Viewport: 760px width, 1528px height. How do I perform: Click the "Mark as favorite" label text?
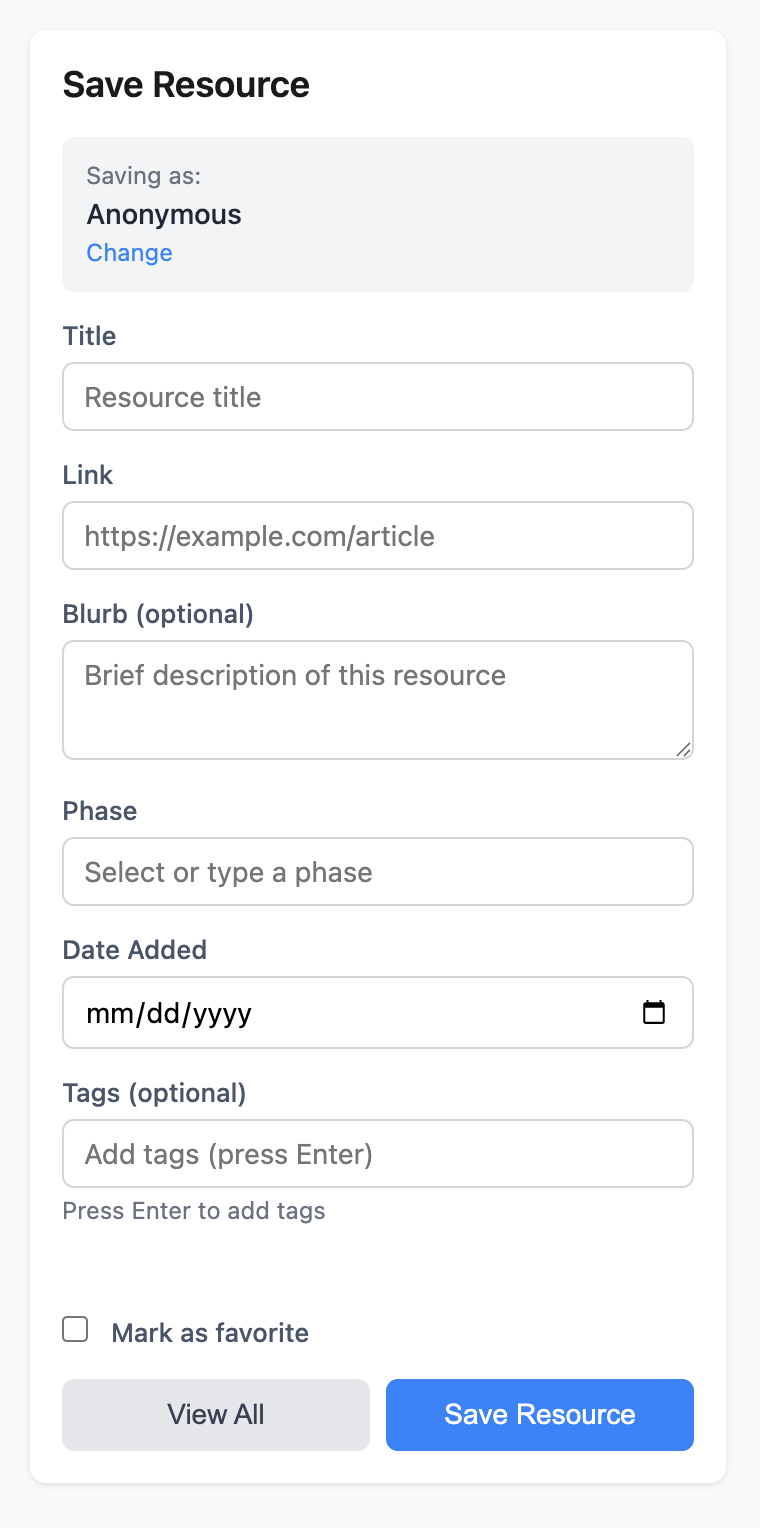coord(210,1332)
